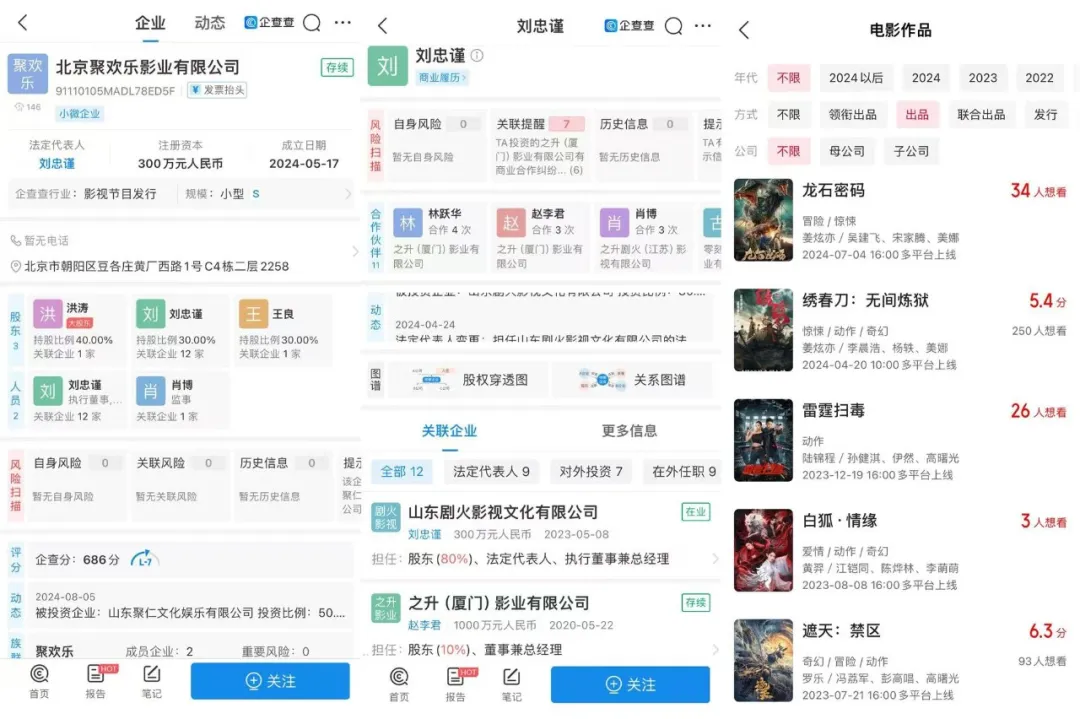
Task: Go back from the 企业 company page
Action: coord(23,23)
